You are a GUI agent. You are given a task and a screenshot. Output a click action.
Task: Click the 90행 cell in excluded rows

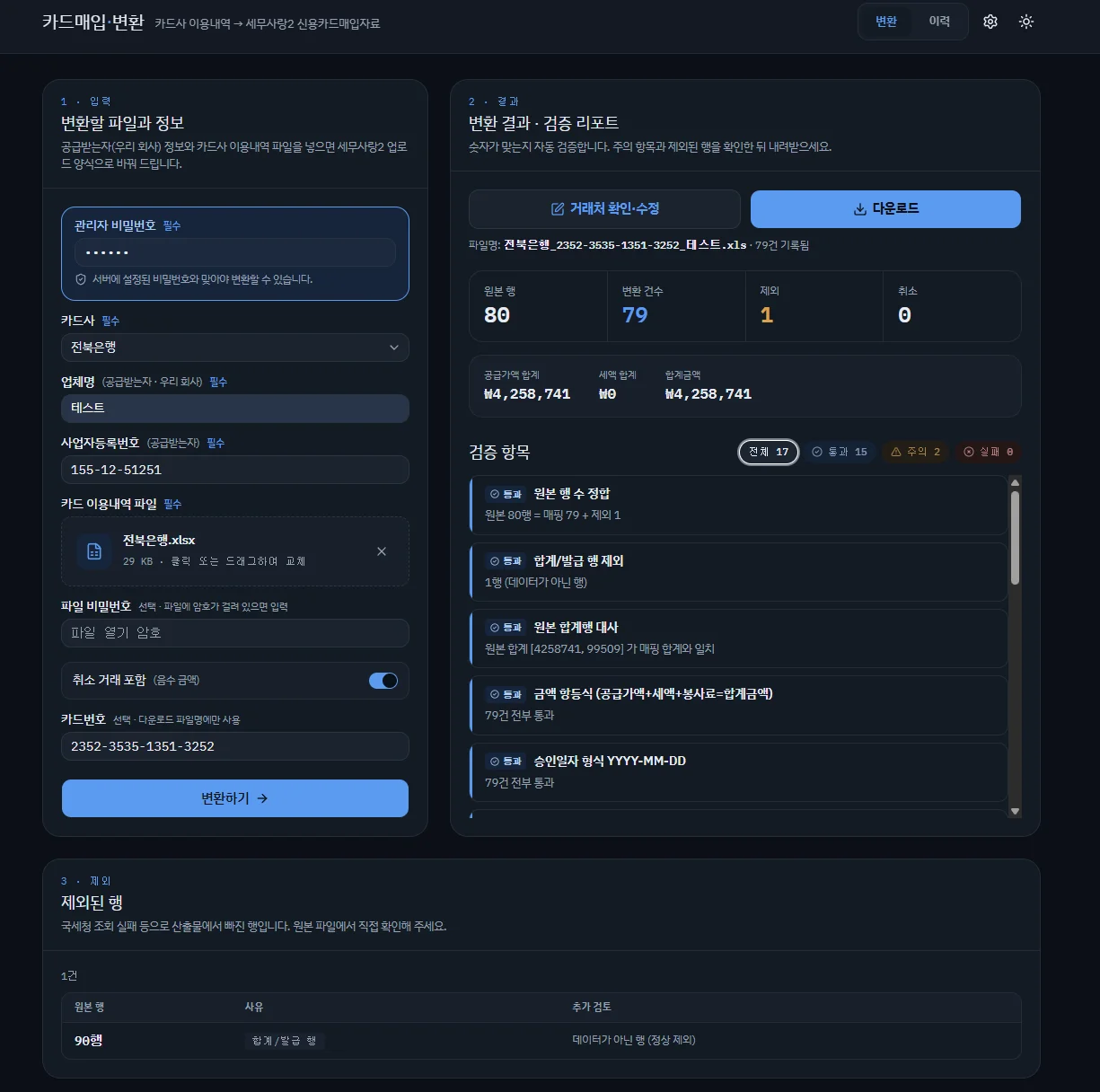click(88, 1041)
